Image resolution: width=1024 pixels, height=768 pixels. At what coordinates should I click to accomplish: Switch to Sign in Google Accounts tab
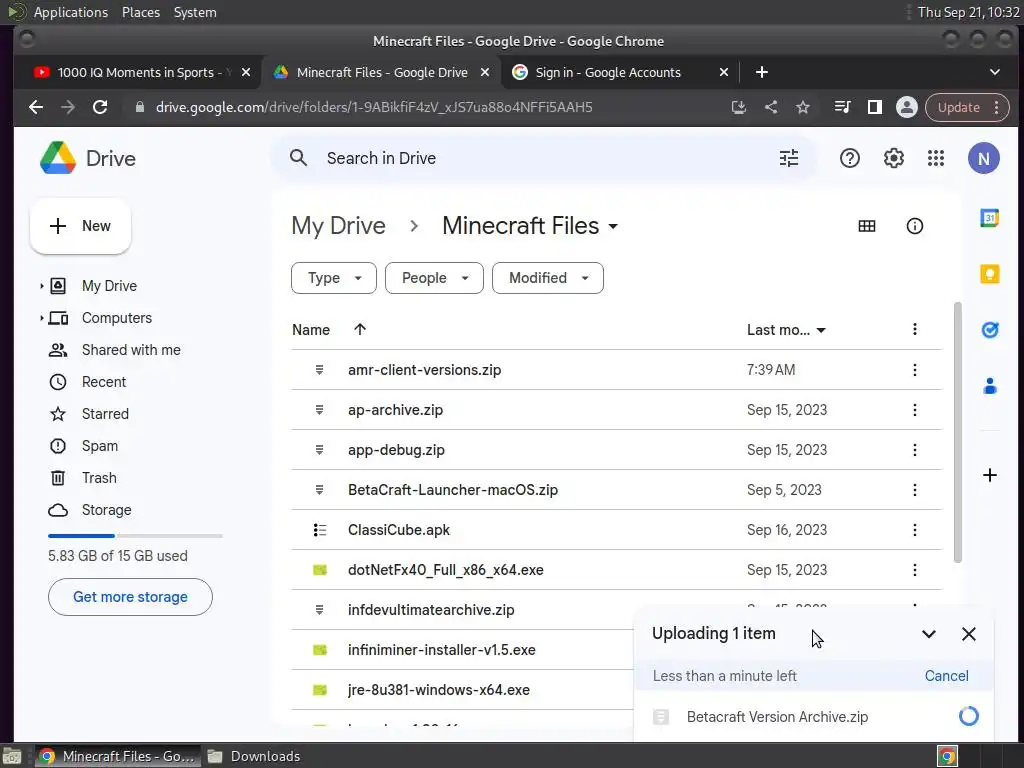[x=621, y=72]
